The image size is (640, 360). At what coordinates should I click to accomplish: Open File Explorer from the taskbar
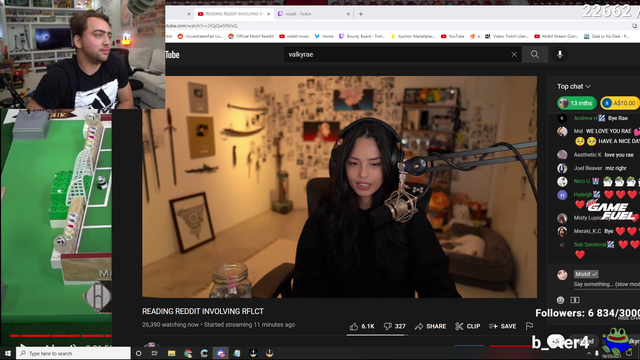click(x=171, y=353)
